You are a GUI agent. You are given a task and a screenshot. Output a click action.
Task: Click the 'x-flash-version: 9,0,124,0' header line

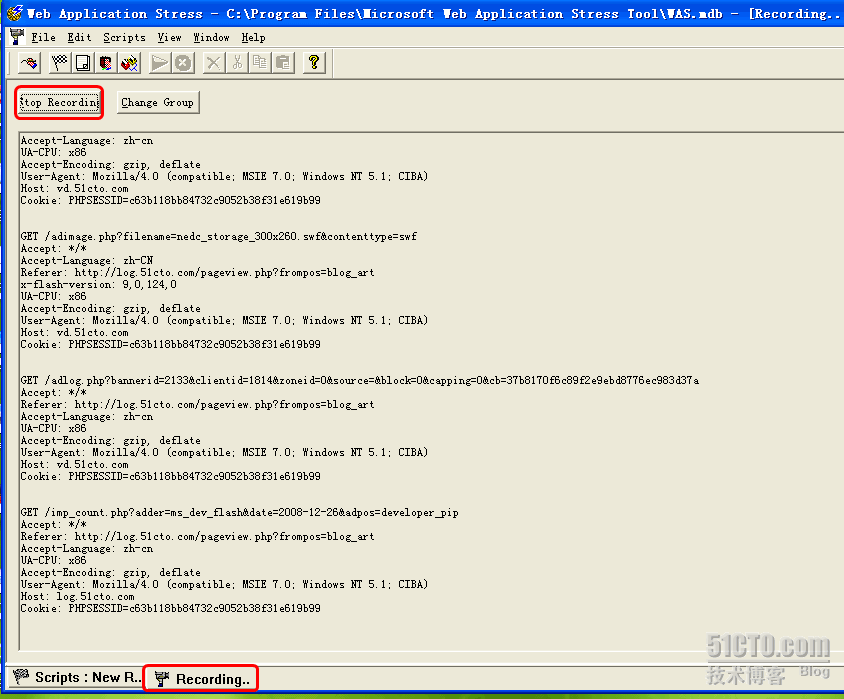99,284
